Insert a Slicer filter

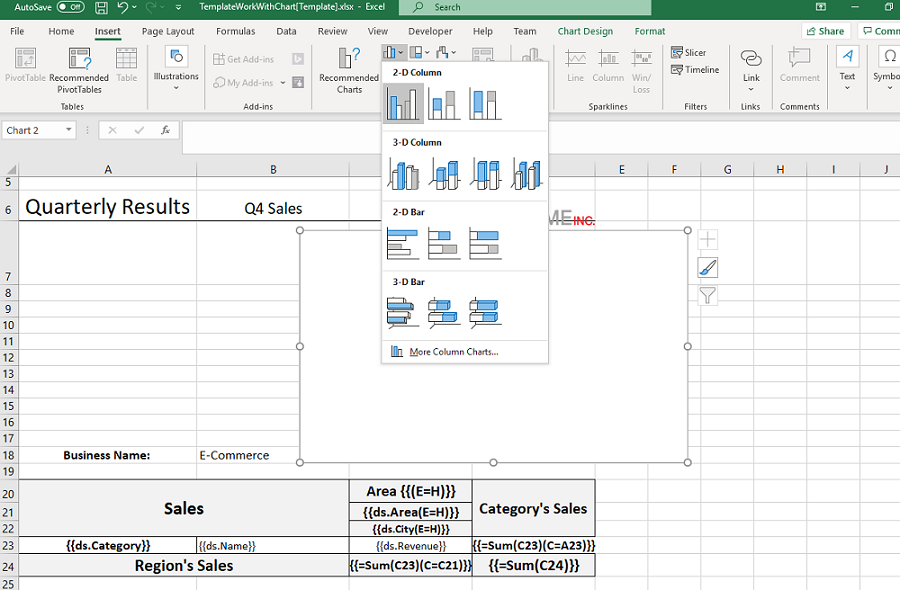689,53
